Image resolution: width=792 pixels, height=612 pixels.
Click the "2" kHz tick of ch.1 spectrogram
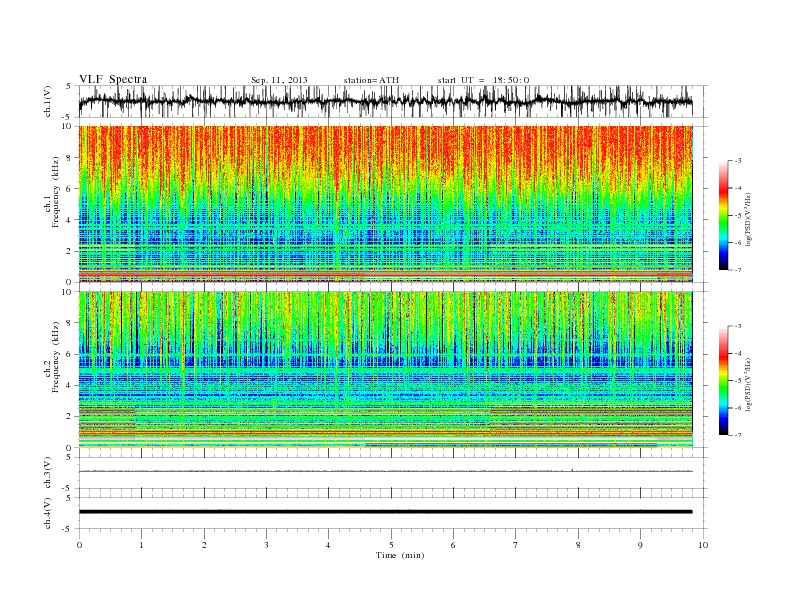(x=69, y=251)
